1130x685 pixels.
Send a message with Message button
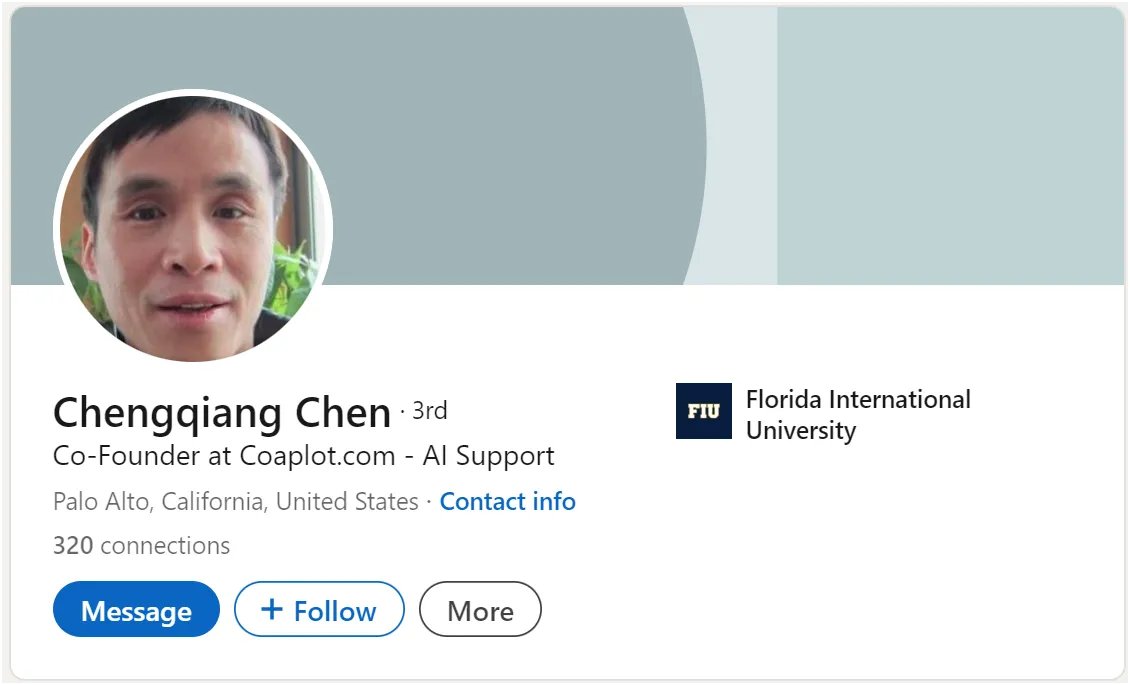click(136, 610)
